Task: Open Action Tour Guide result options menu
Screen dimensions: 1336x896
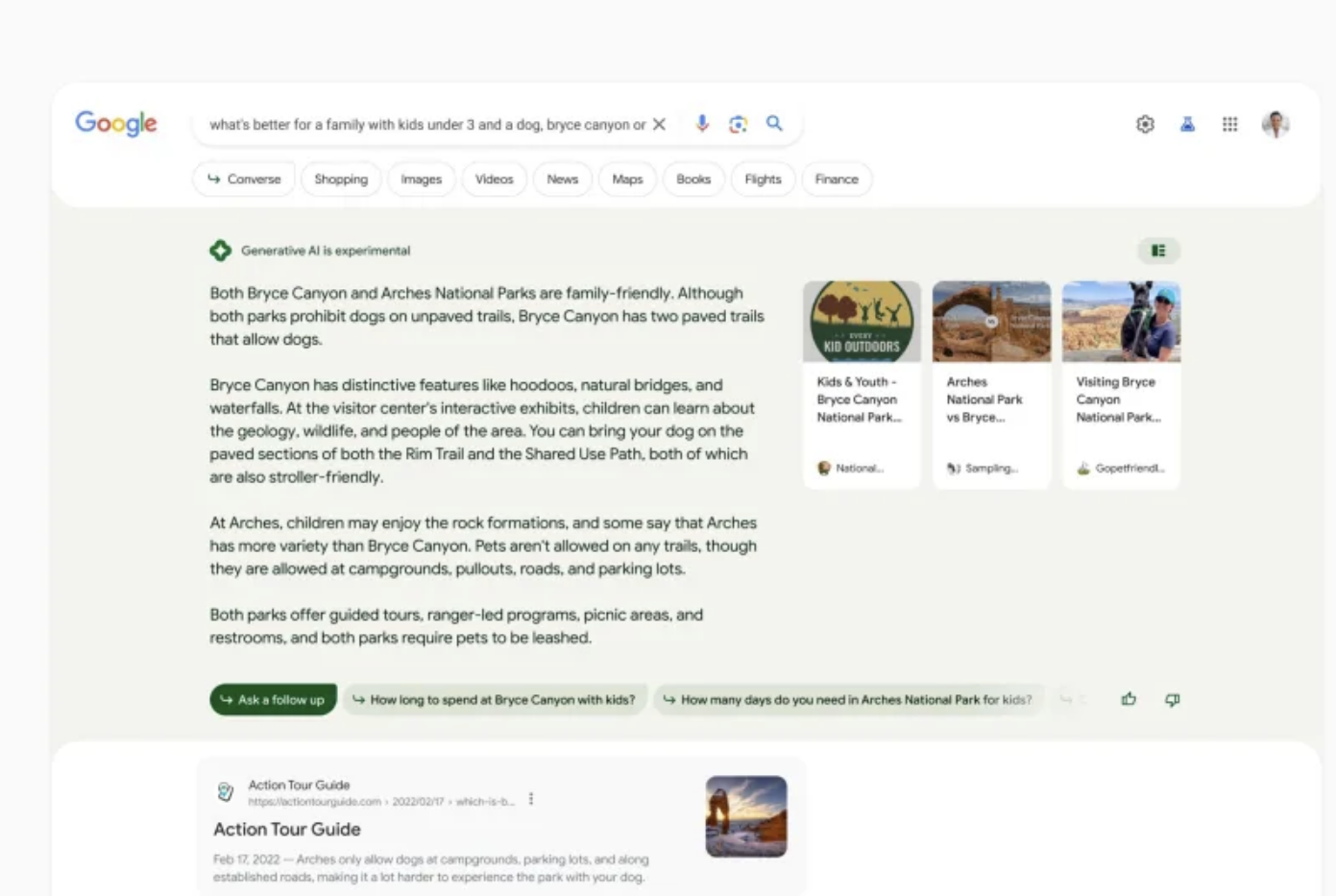Action: click(531, 799)
